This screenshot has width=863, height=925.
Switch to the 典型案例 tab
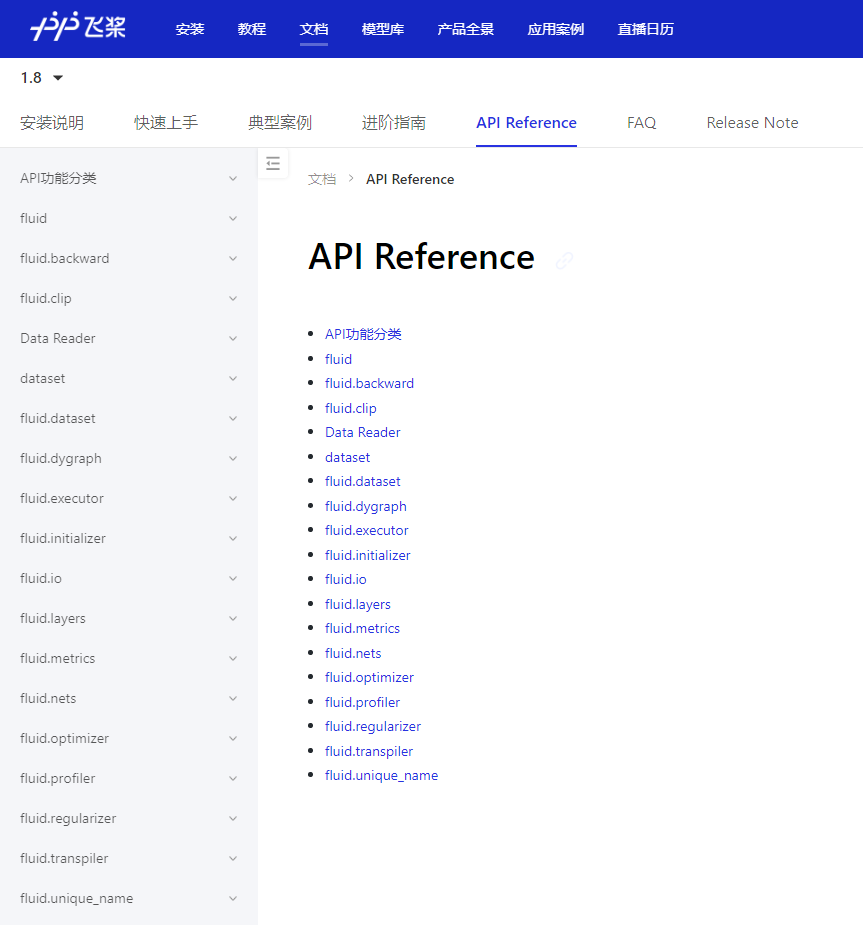point(280,123)
